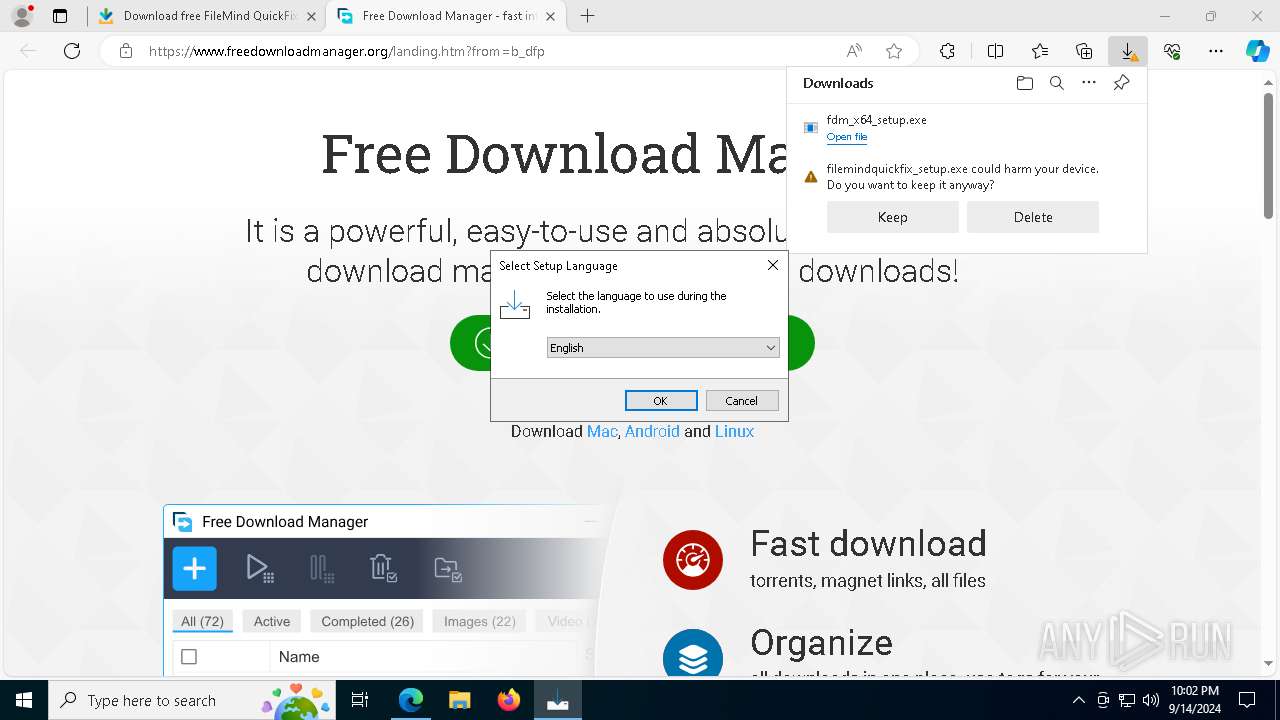Toggle the Downloads toolbar button
This screenshot has width=1280, height=720.
[x=1128, y=51]
